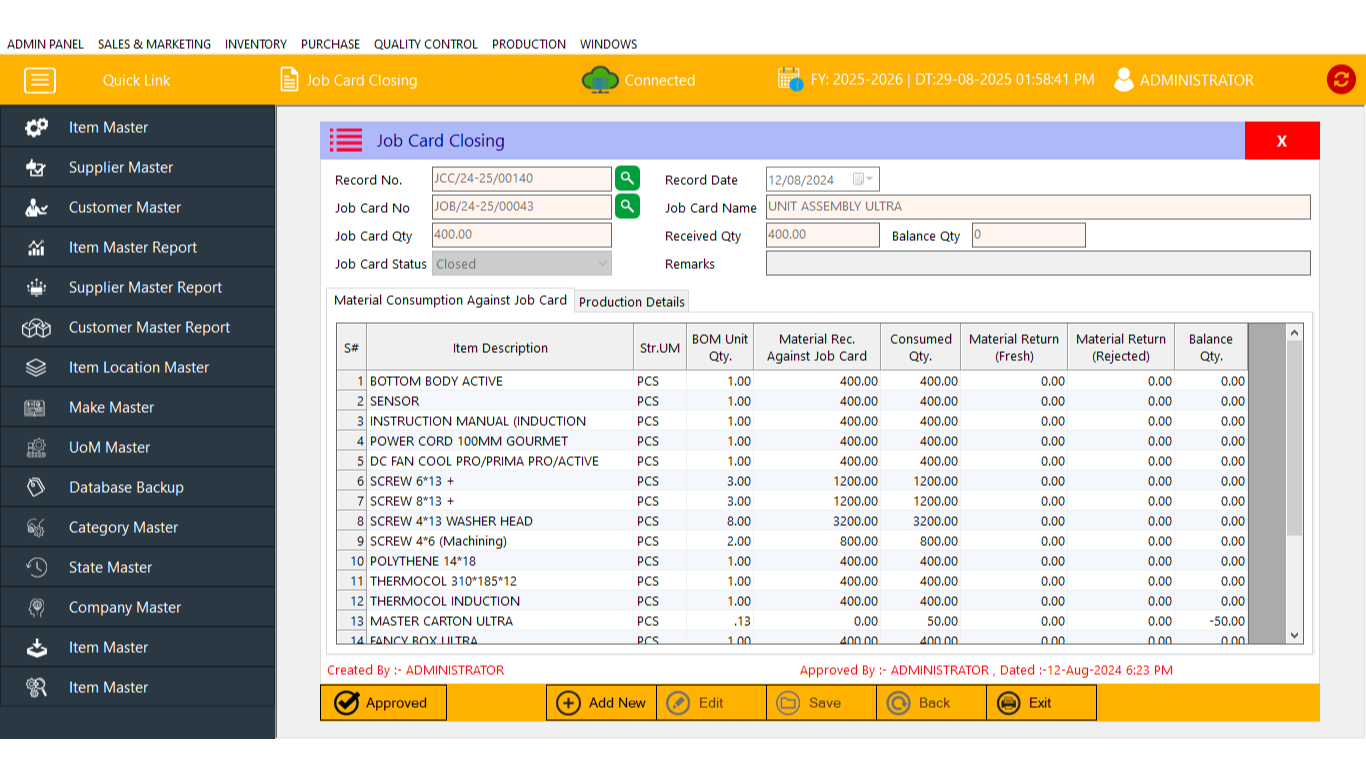Click the Approved button
The width and height of the screenshot is (1366, 768).
(383, 703)
